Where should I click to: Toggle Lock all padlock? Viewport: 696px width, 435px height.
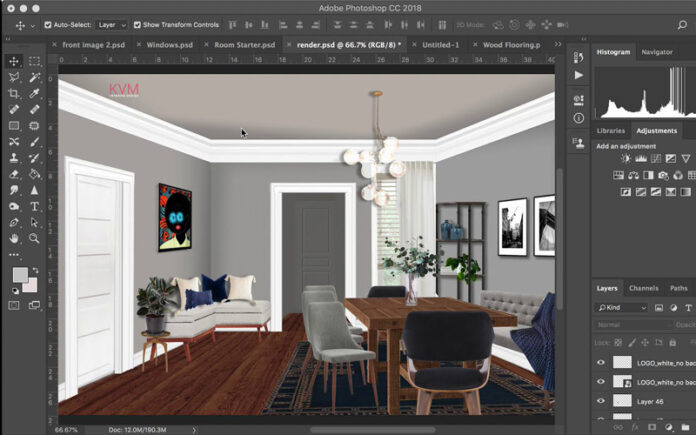672,343
